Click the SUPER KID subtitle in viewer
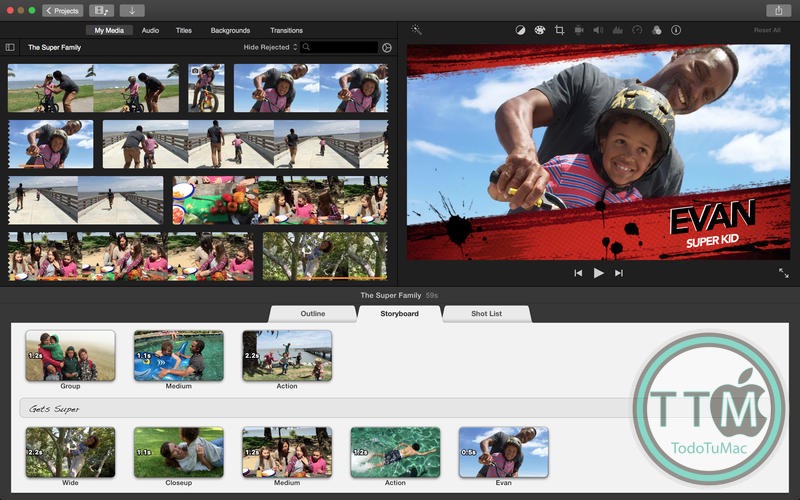The image size is (800, 500). pyautogui.click(x=712, y=241)
